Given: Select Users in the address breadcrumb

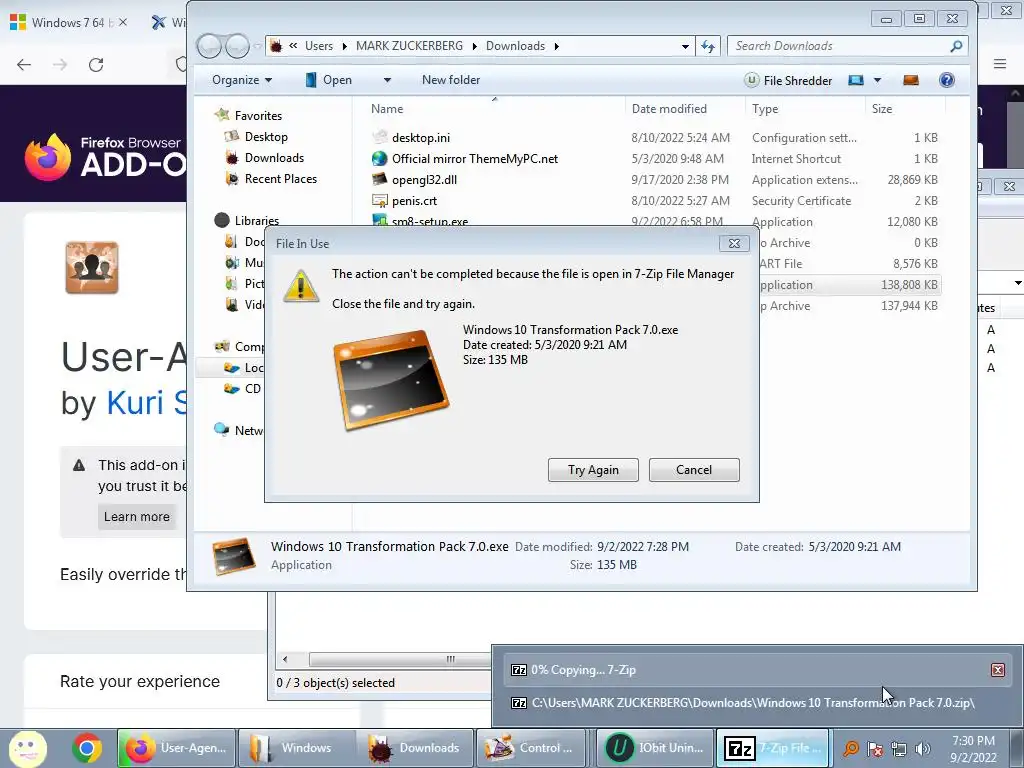Looking at the screenshot, I should [x=319, y=46].
